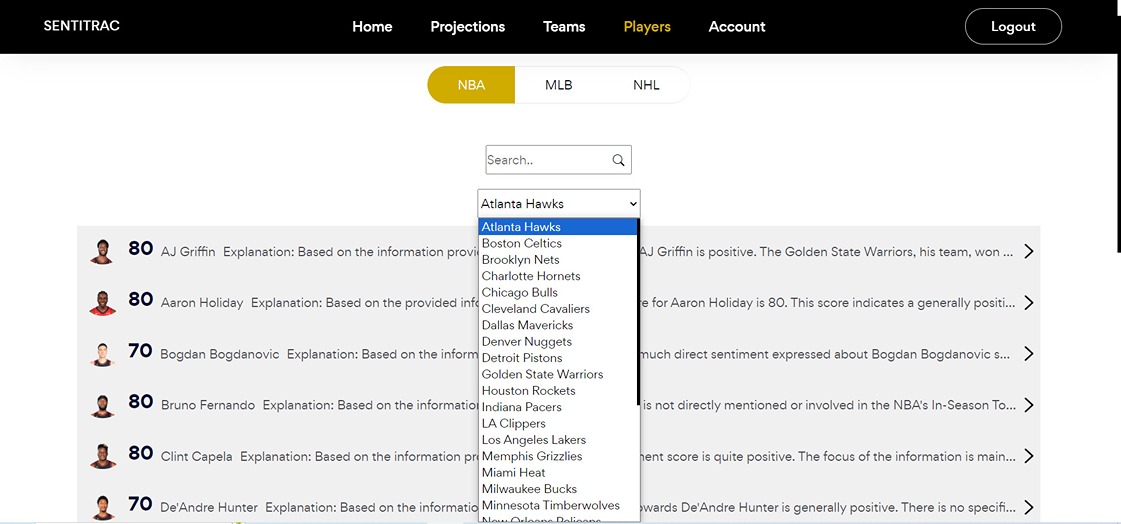Click the Clint Capela player name
Viewport: 1121px width, 524px height.
pos(197,457)
